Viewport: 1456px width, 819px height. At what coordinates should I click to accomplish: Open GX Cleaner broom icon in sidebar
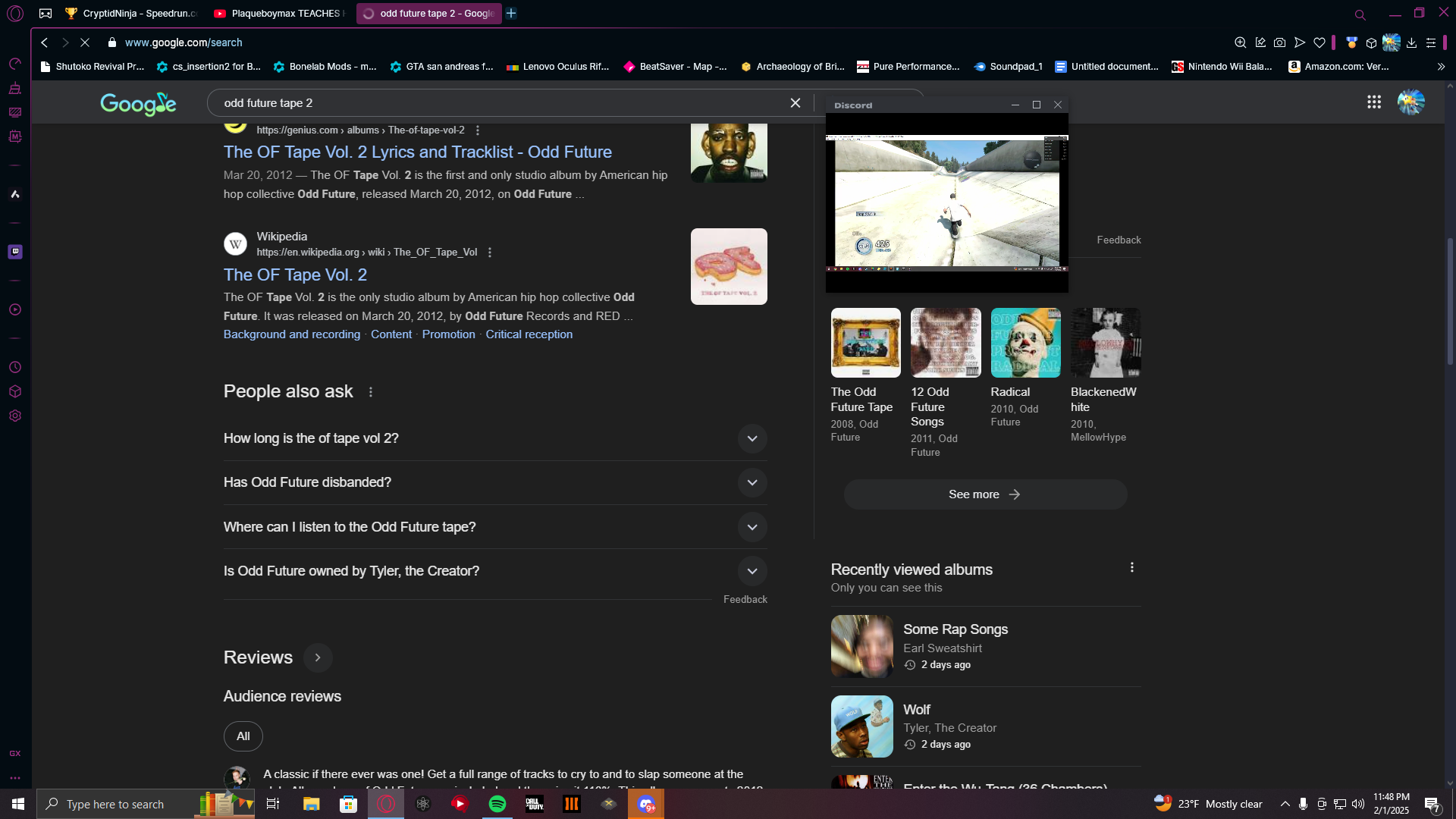point(15,89)
